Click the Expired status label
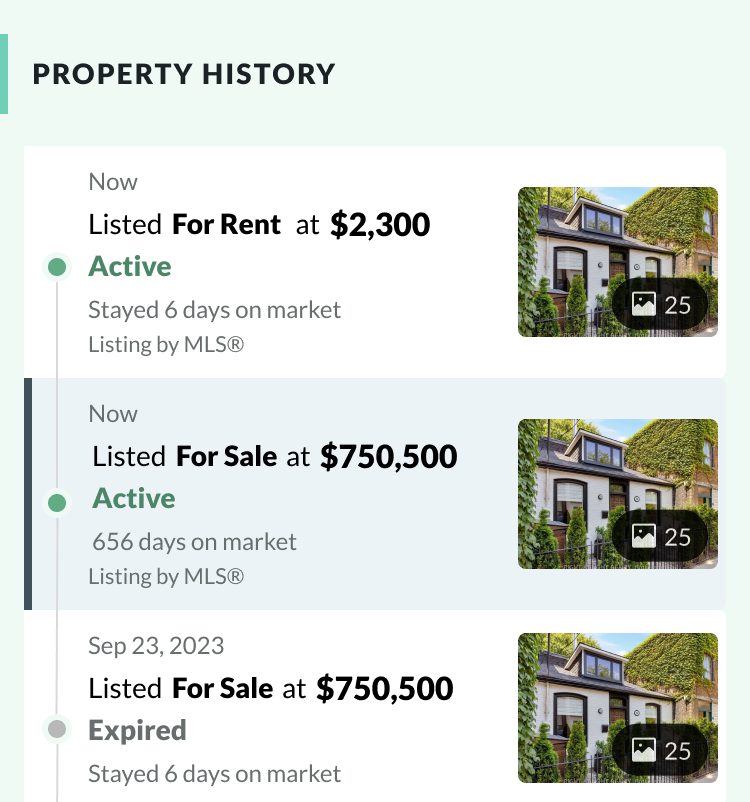This screenshot has width=750, height=802. [x=137, y=730]
